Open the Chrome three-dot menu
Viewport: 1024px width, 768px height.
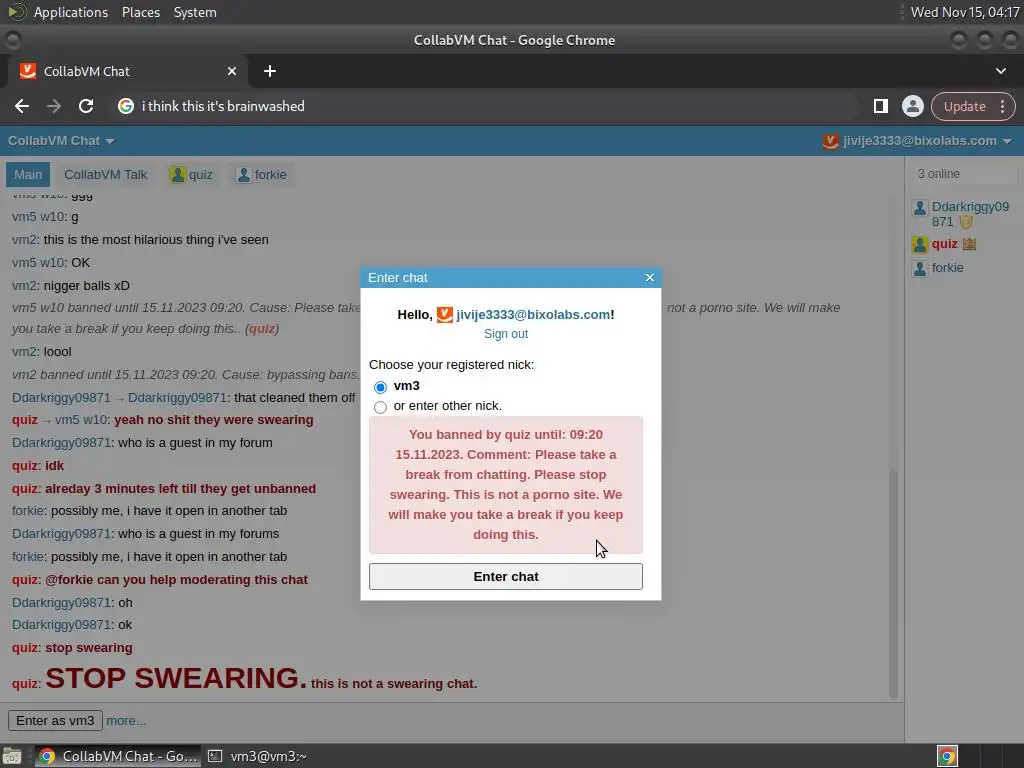1002,106
